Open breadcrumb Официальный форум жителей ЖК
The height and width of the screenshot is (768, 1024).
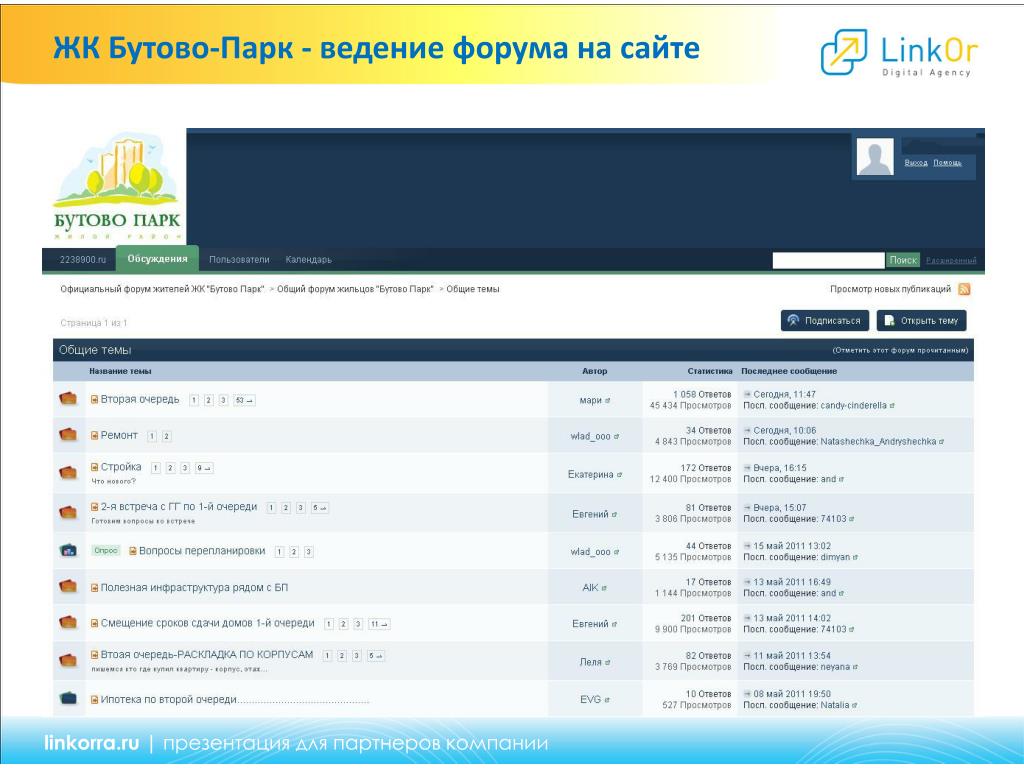point(163,289)
